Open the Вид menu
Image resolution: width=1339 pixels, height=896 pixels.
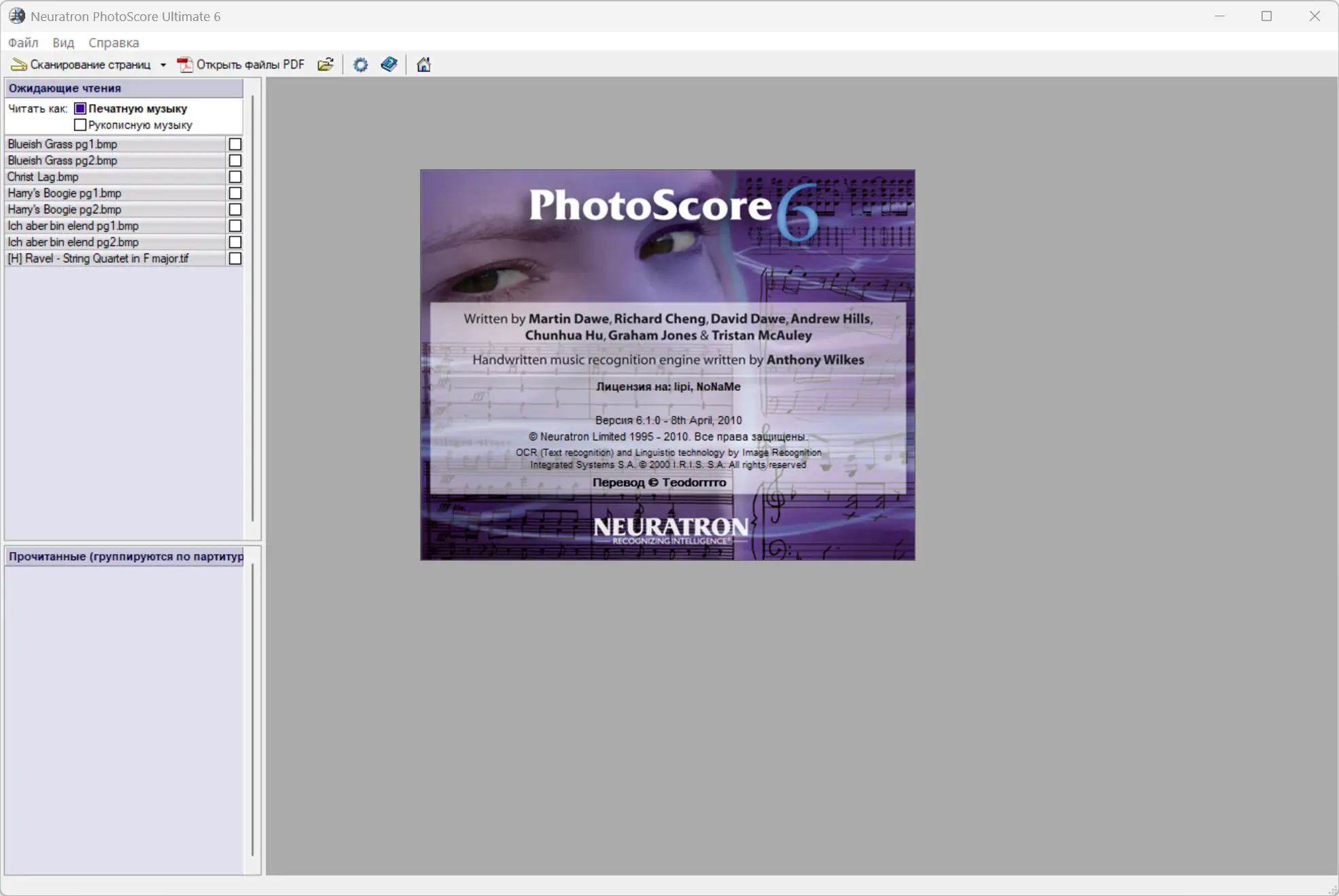pyautogui.click(x=63, y=42)
